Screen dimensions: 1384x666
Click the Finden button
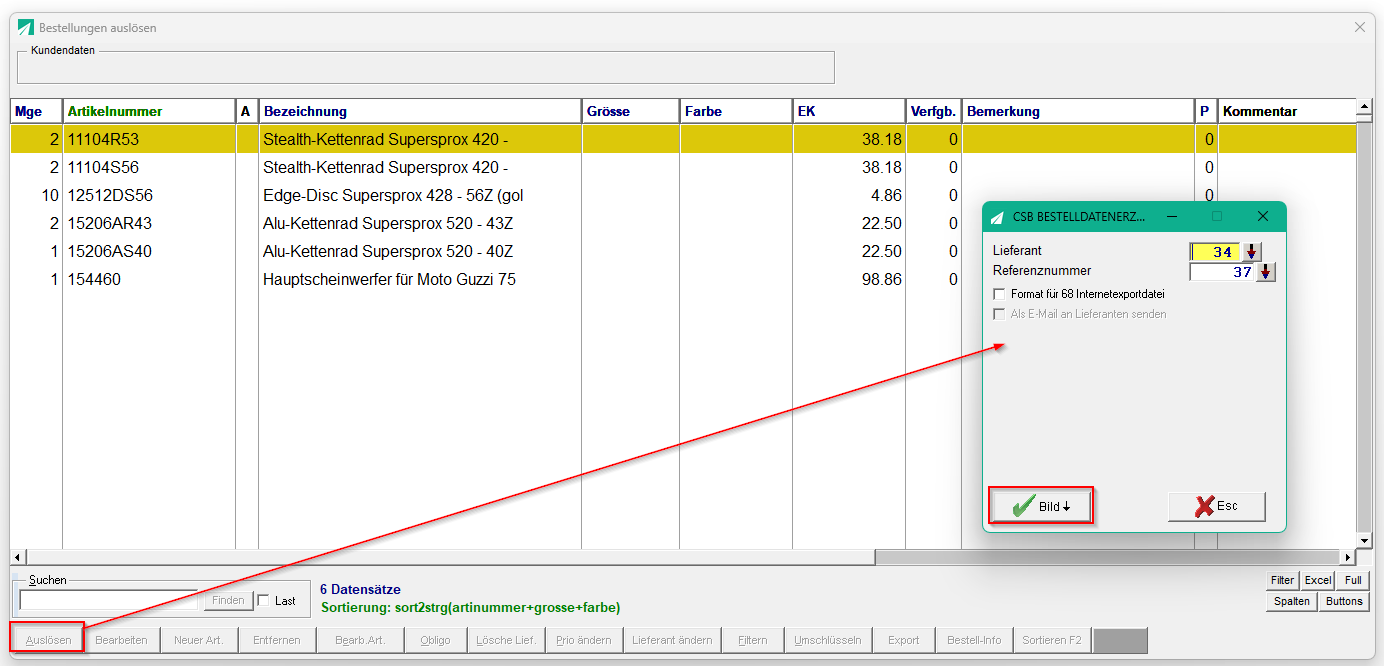[x=228, y=600]
